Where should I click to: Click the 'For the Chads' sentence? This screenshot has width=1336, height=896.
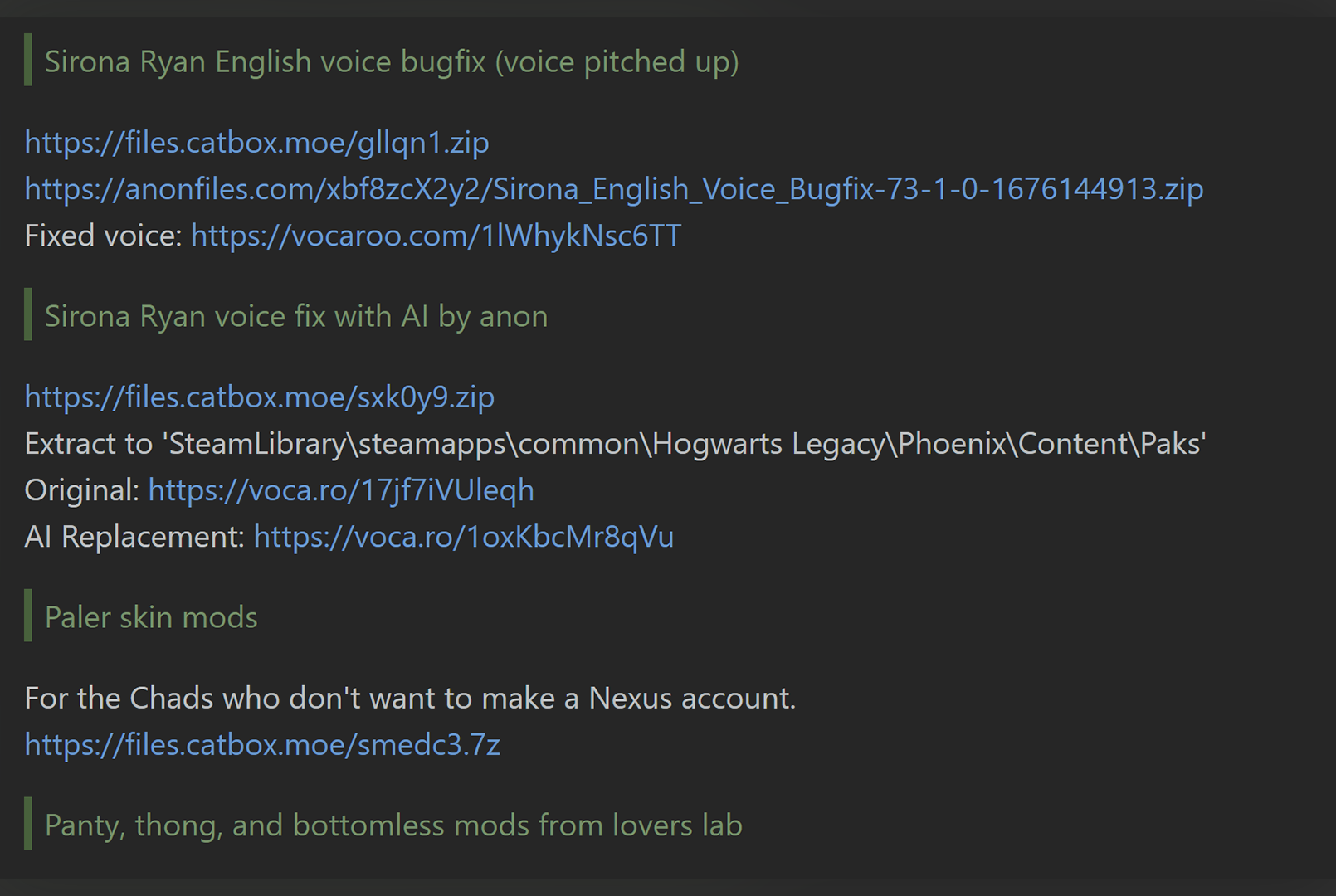411,699
